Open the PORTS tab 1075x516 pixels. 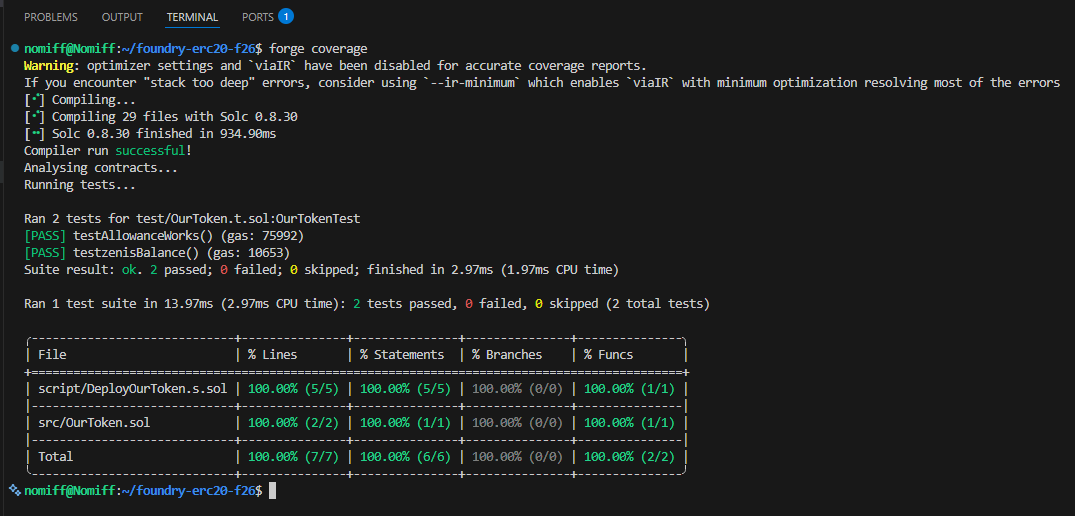pyautogui.click(x=257, y=16)
